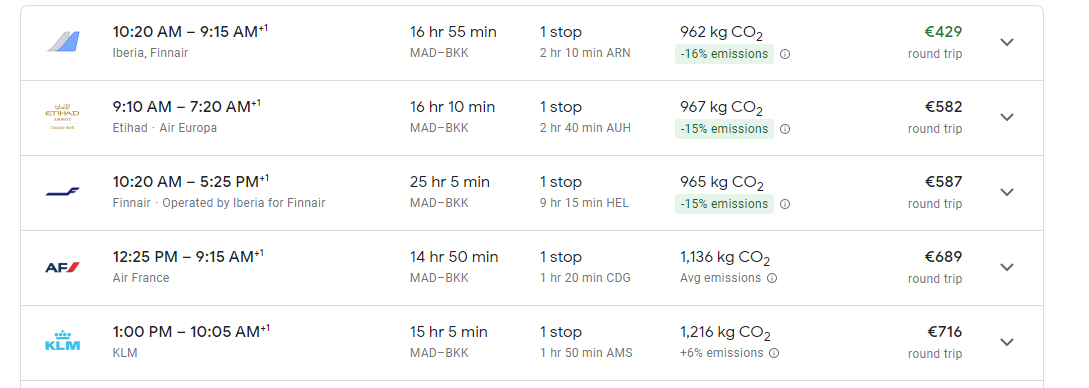
Task: Click the -16% emissions green badge
Action: tap(724, 54)
